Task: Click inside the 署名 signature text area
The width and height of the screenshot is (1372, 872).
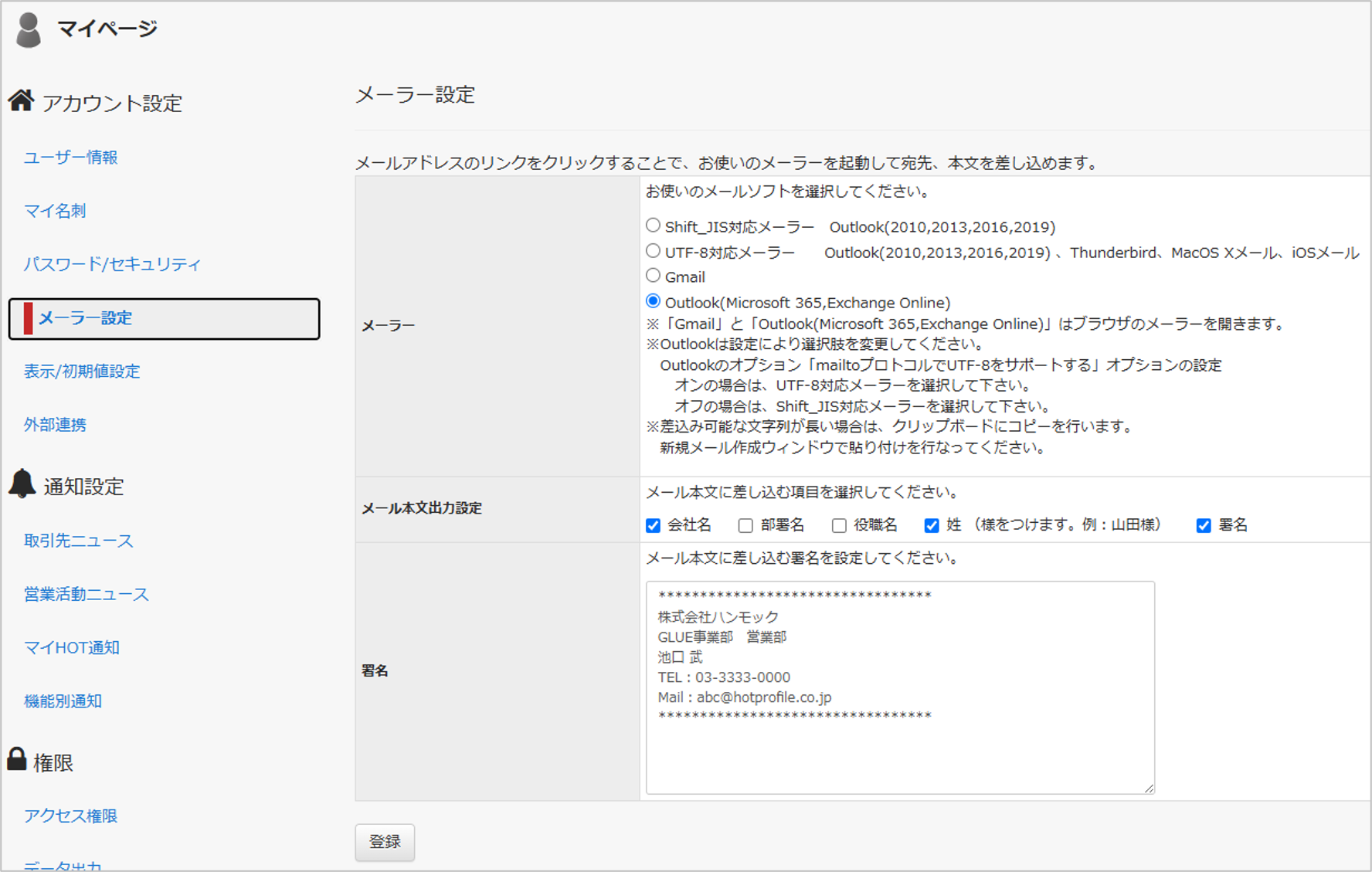Action: (x=900, y=687)
